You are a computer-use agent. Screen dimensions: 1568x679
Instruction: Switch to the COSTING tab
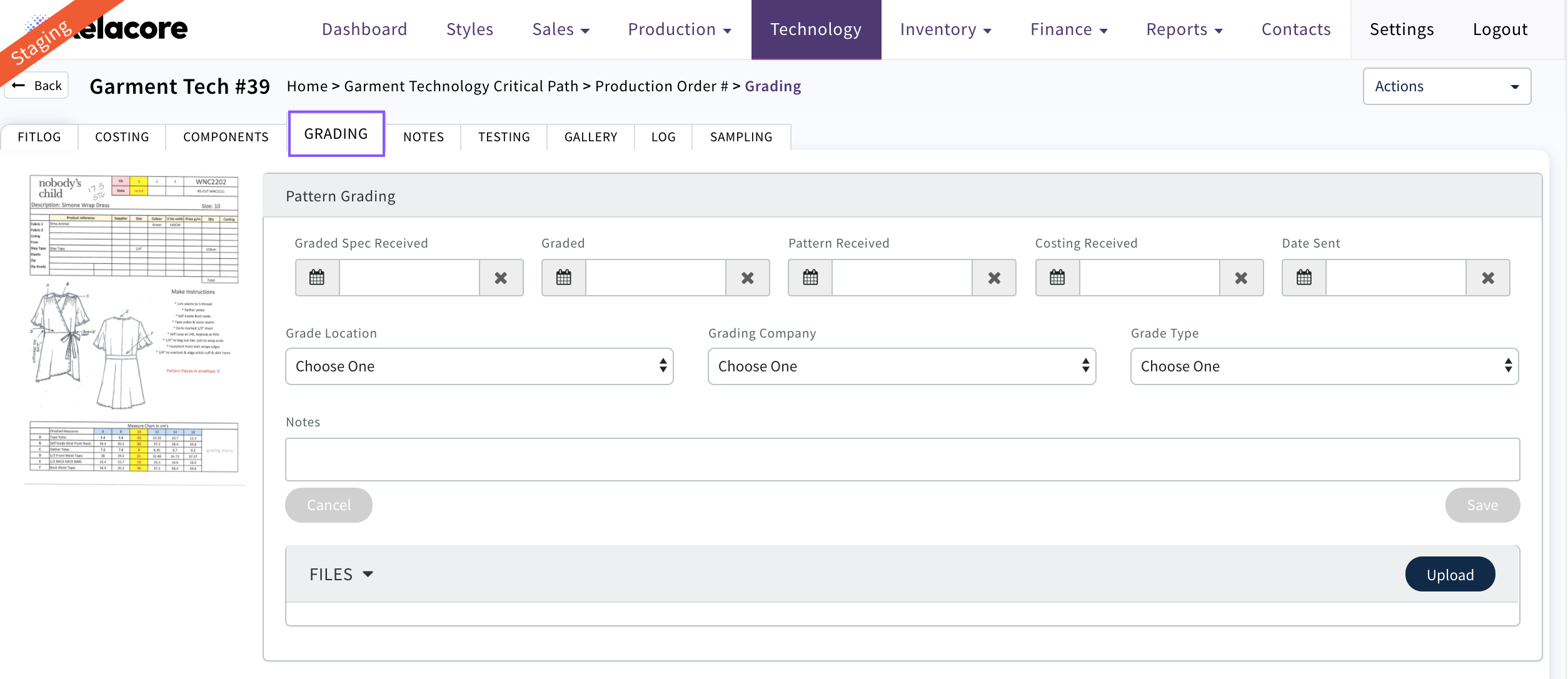coord(122,137)
